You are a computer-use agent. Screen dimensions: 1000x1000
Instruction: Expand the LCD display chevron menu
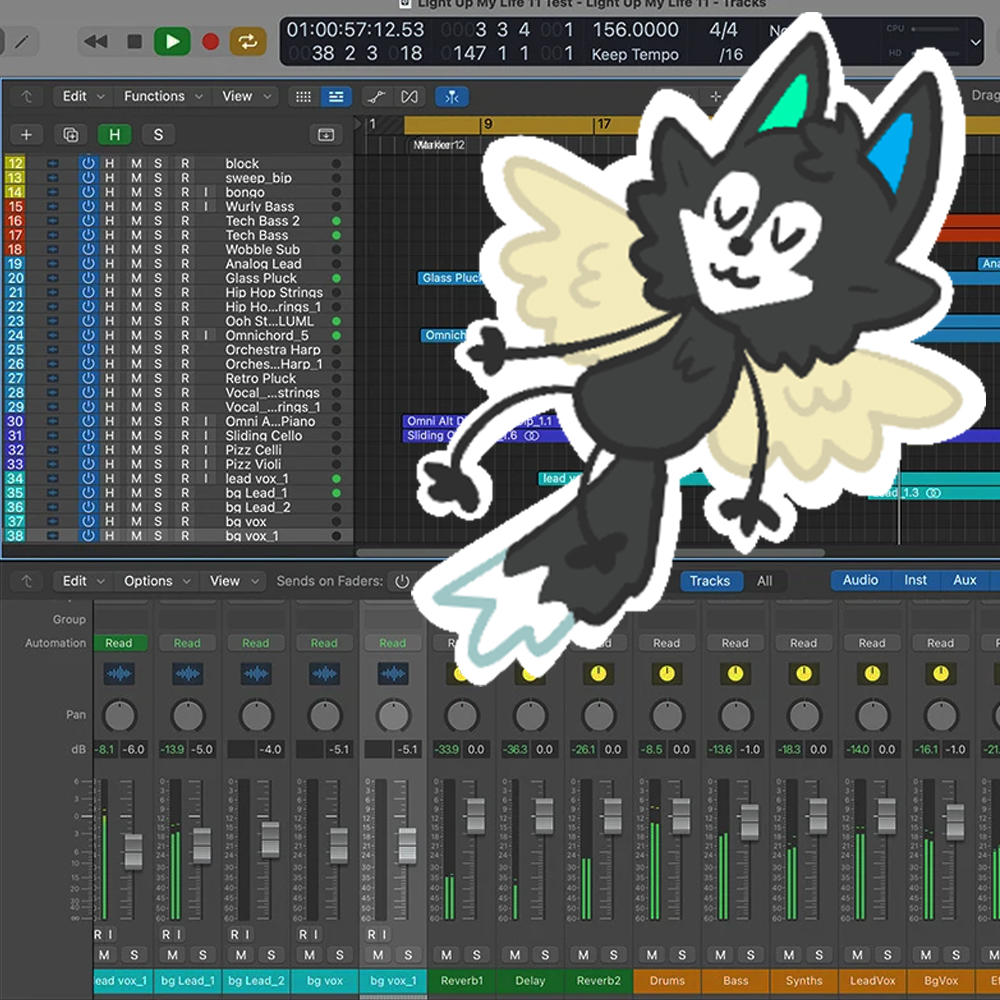pyautogui.click(x=976, y=42)
